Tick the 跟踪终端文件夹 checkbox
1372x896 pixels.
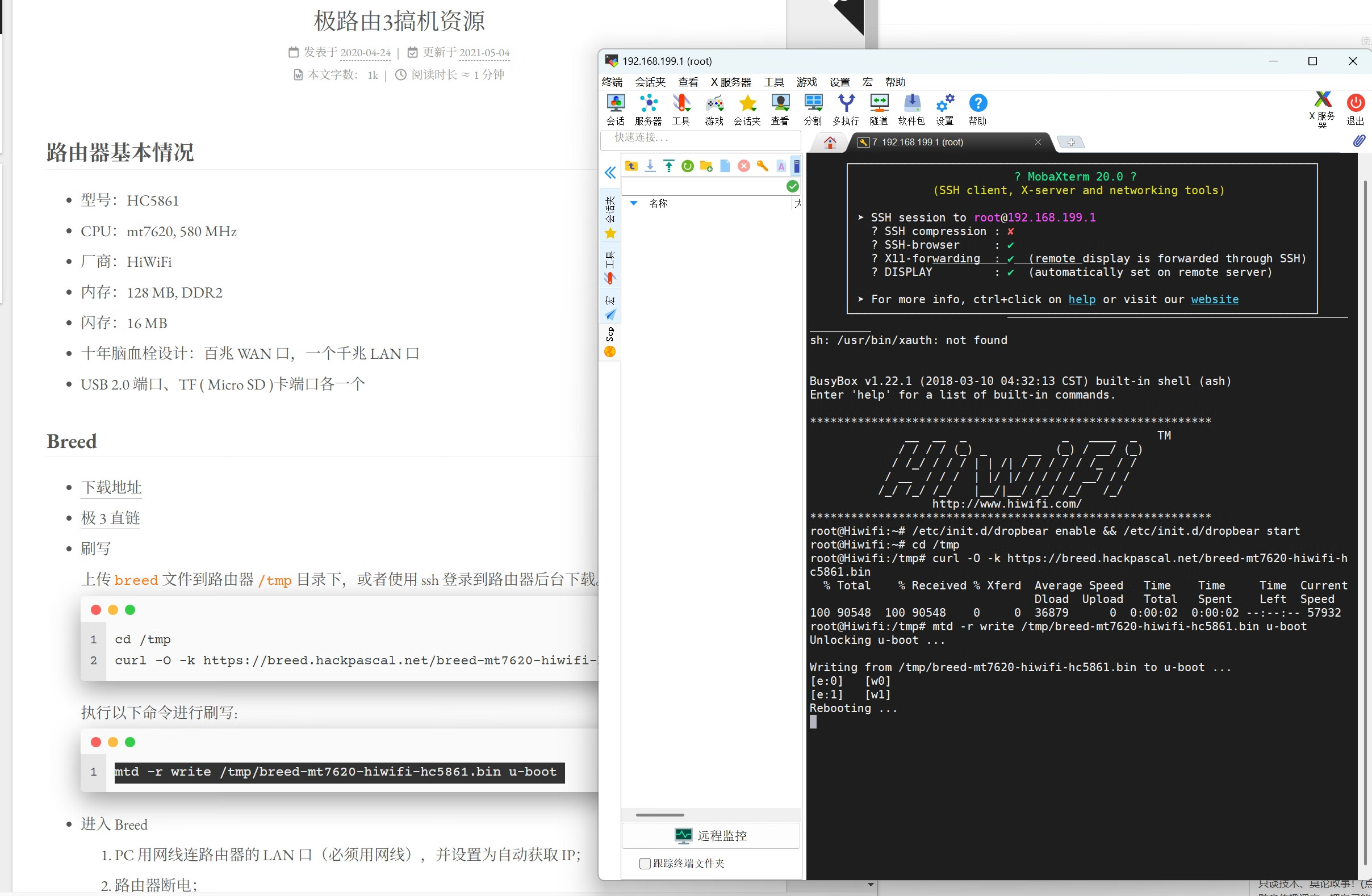click(645, 863)
